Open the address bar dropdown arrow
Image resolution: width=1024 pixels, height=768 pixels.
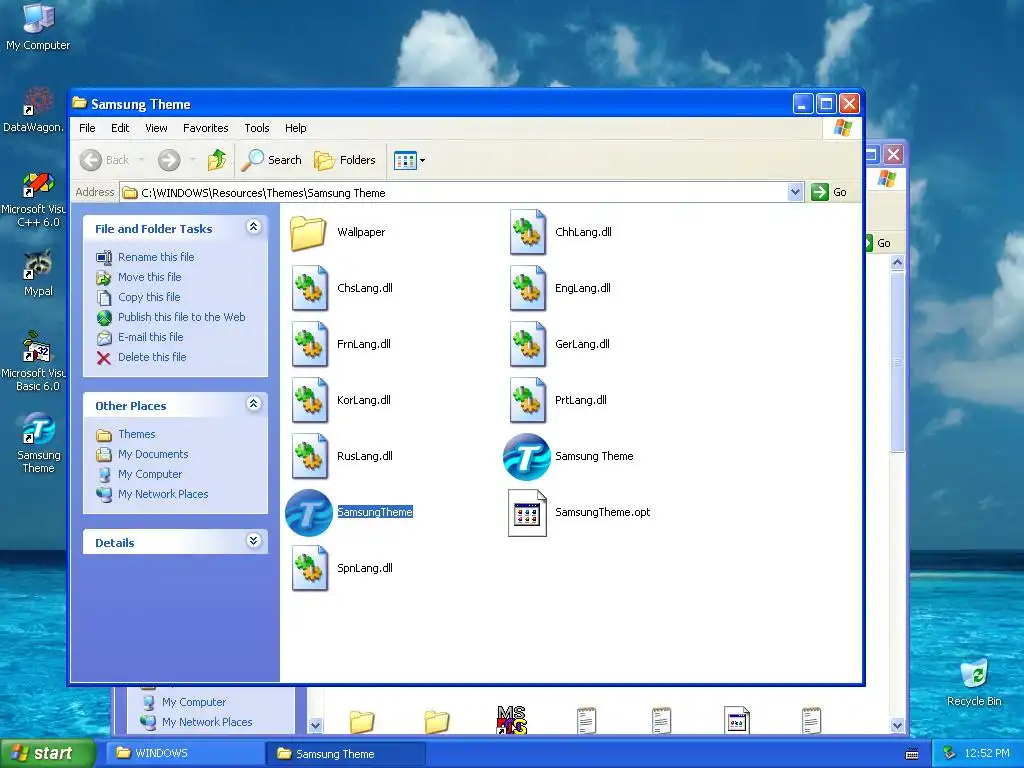pos(795,192)
